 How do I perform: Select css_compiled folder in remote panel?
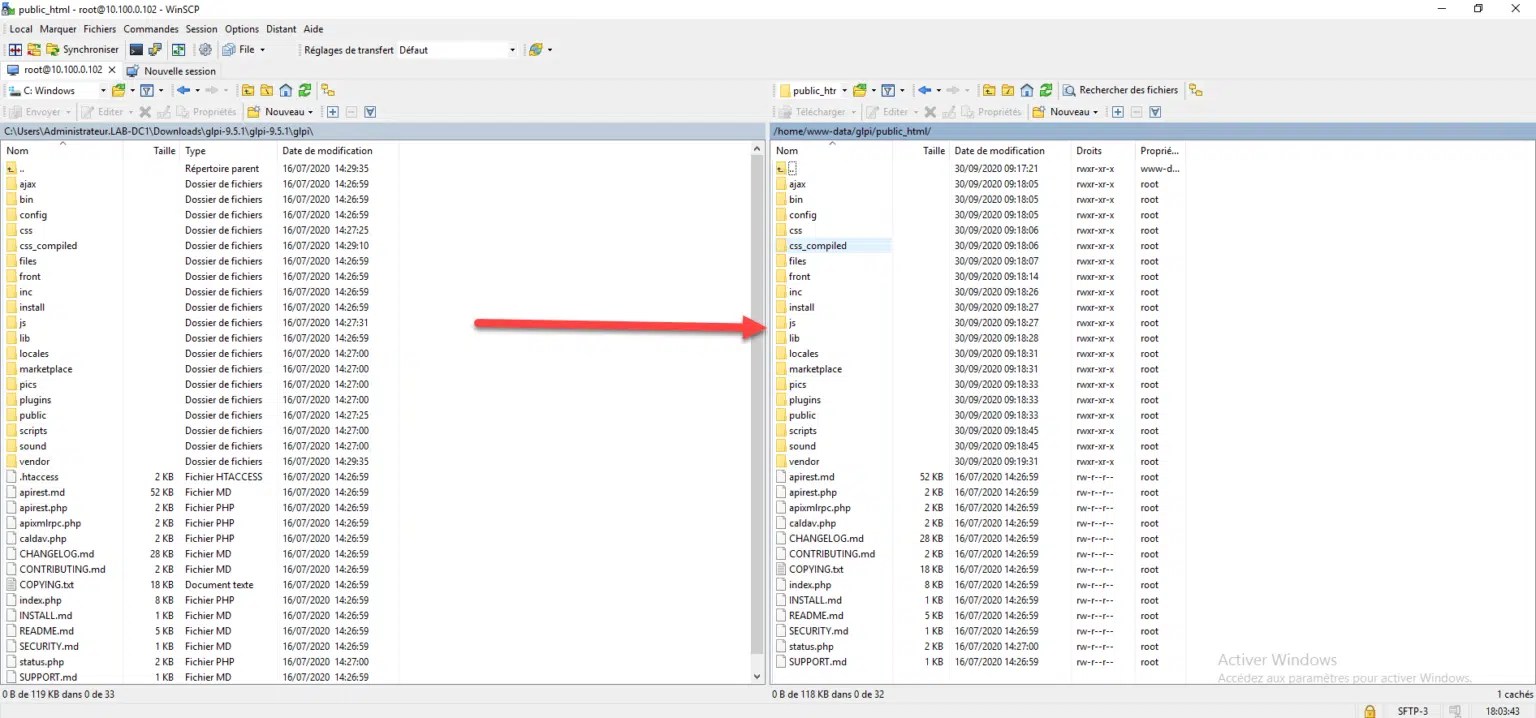coord(817,245)
